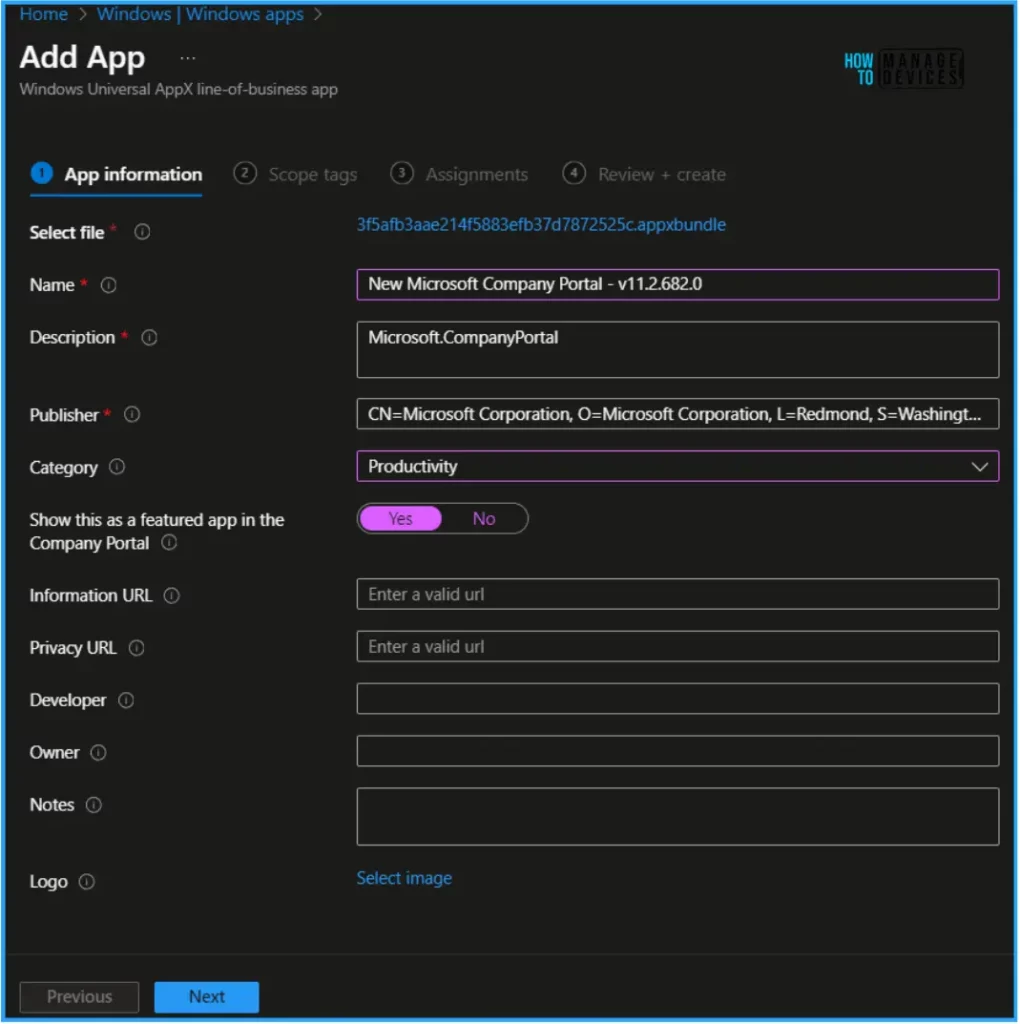Screen dimensions: 1020x1024
Task: Click the Privacy URL input field
Action: [677, 646]
